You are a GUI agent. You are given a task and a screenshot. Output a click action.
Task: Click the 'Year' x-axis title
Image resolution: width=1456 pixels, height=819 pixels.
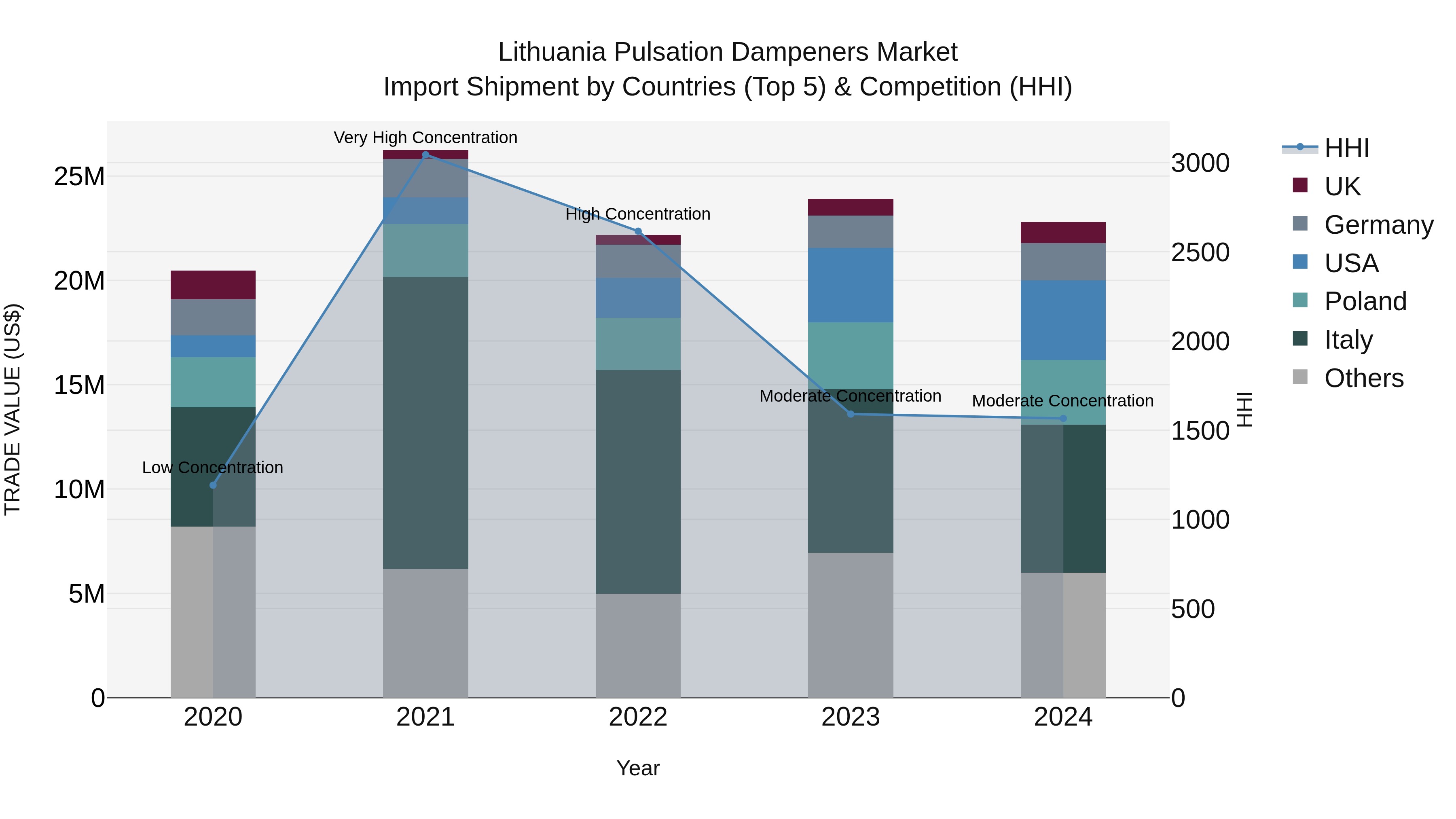tap(638, 768)
